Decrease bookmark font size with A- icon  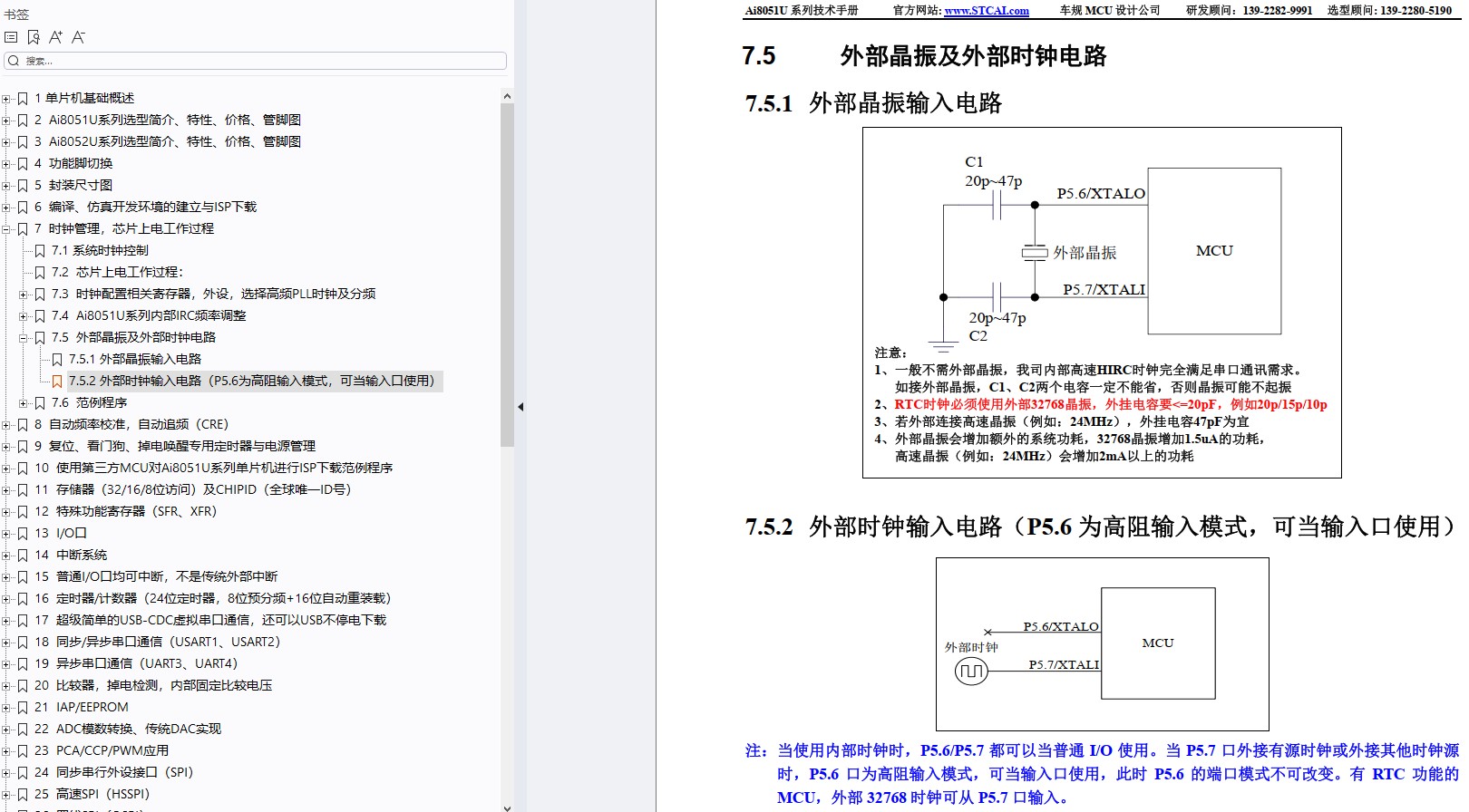tap(78, 37)
